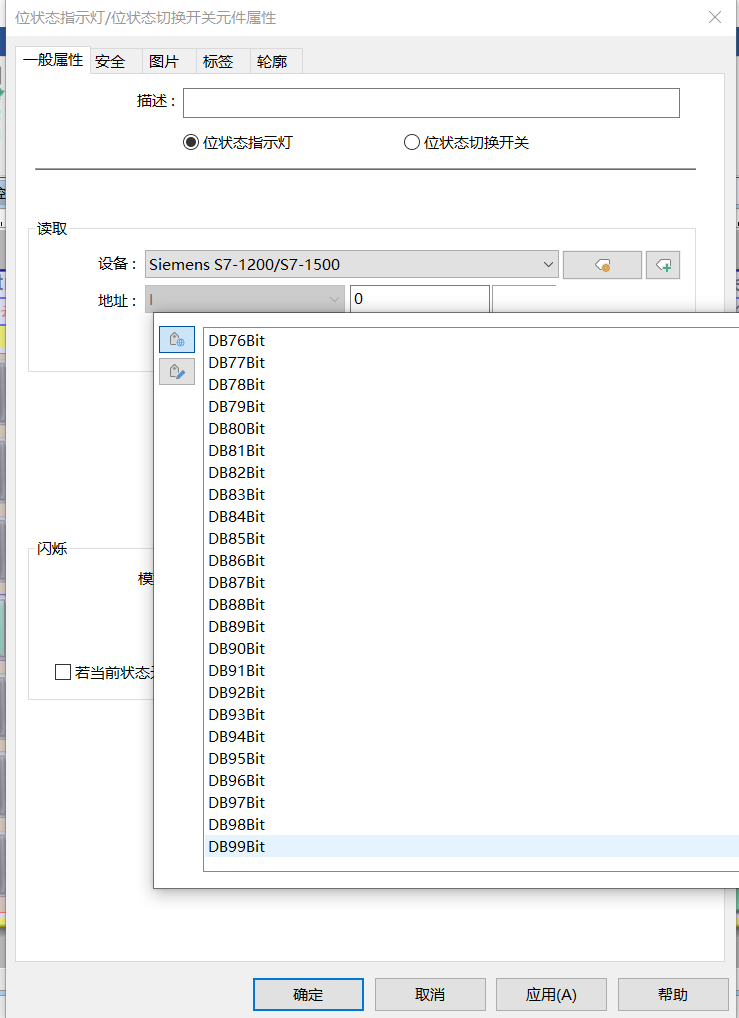
Task: Select 位状态指示灯 radio button
Action: coord(191,143)
